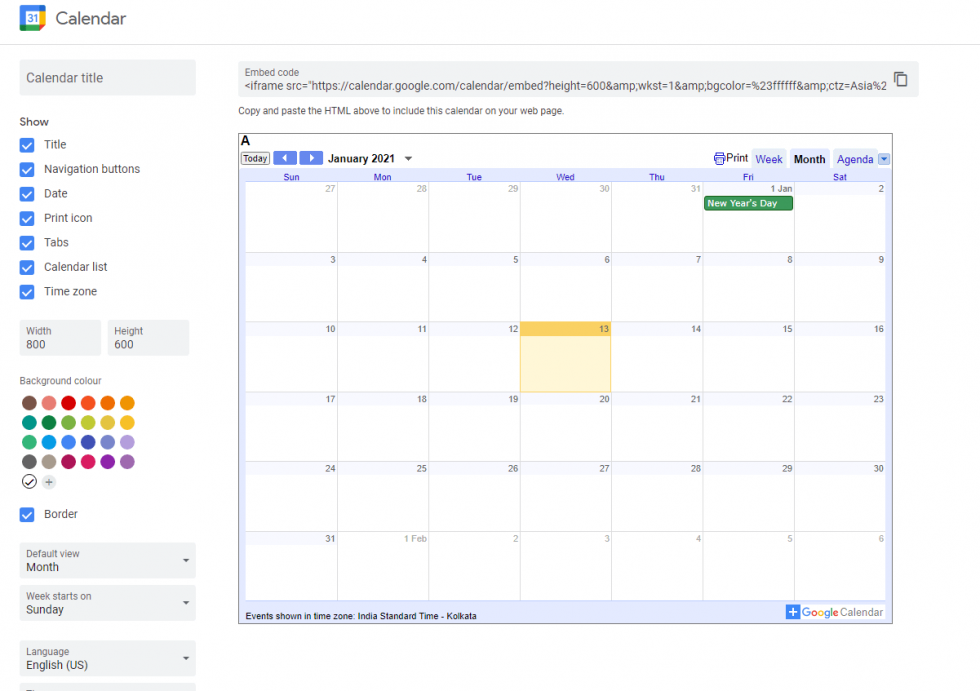Image resolution: width=980 pixels, height=691 pixels.
Task: Select the dark grey colour swatch
Action: point(29,462)
